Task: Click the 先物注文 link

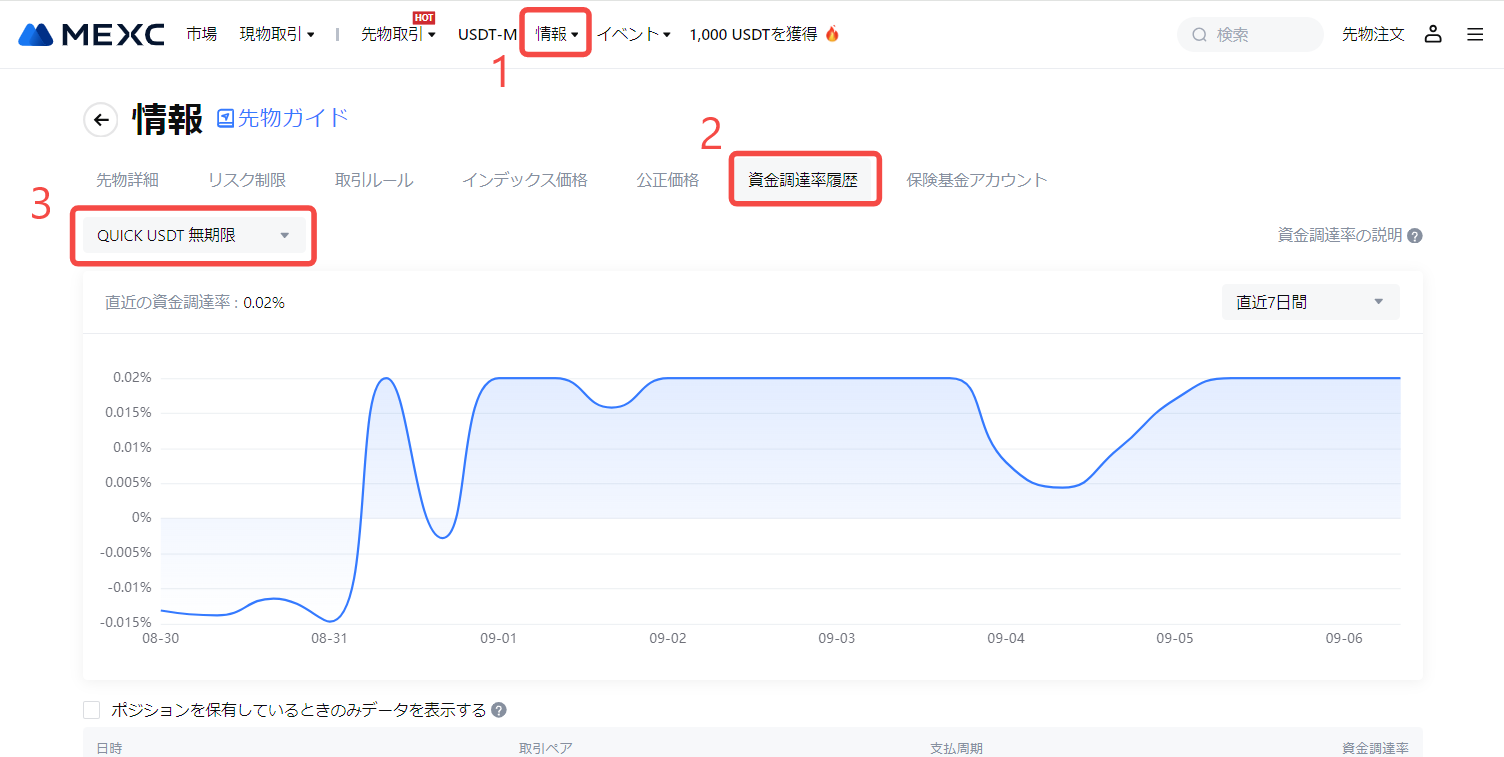Action: click(x=1373, y=34)
